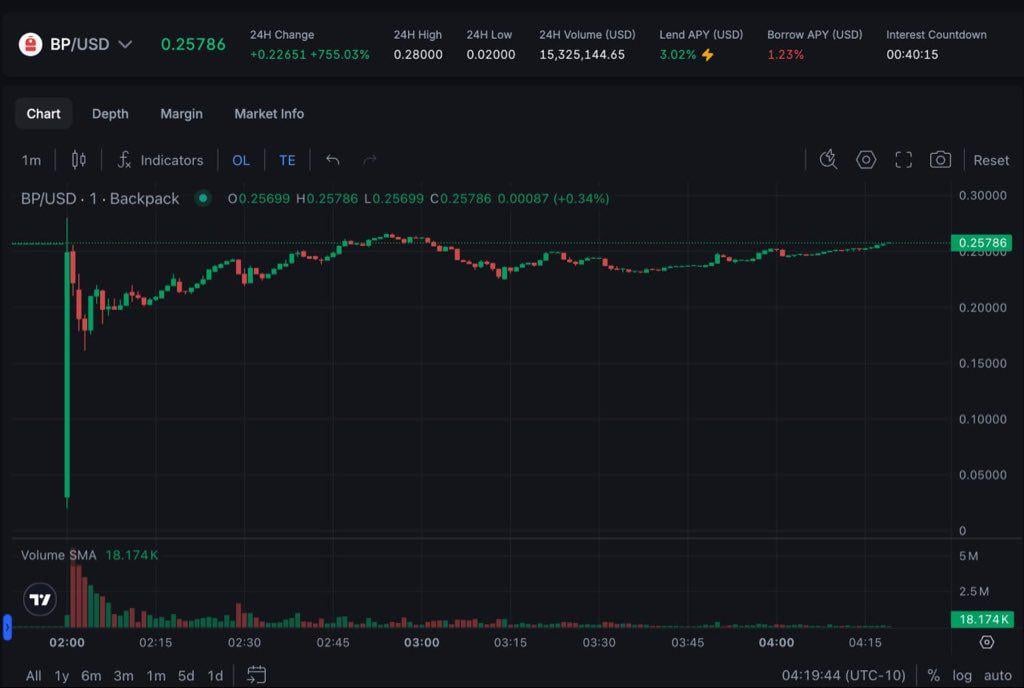Click the Reset chart button
1024x688 pixels.
pyautogui.click(x=991, y=160)
